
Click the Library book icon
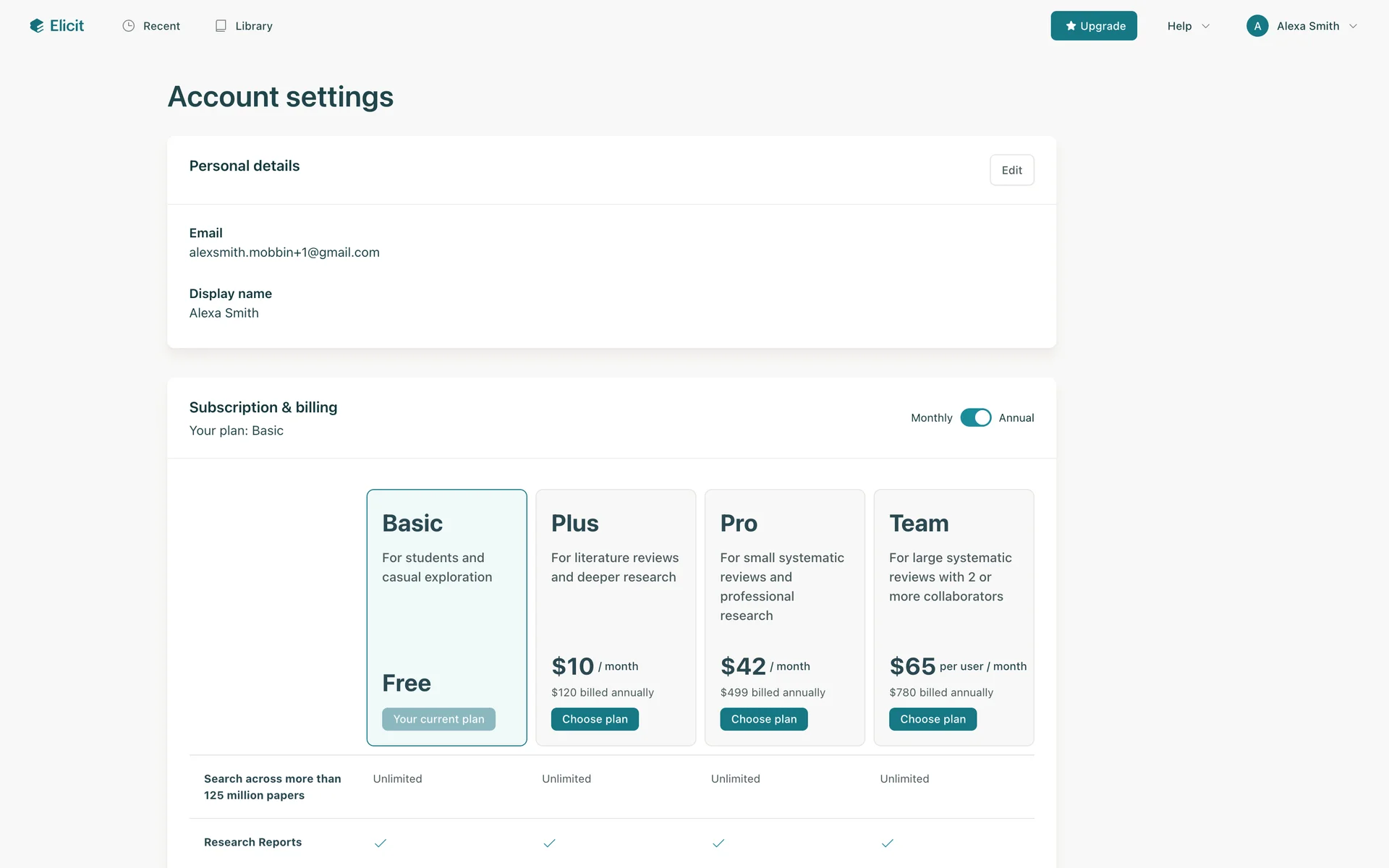(x=221, y=26)
